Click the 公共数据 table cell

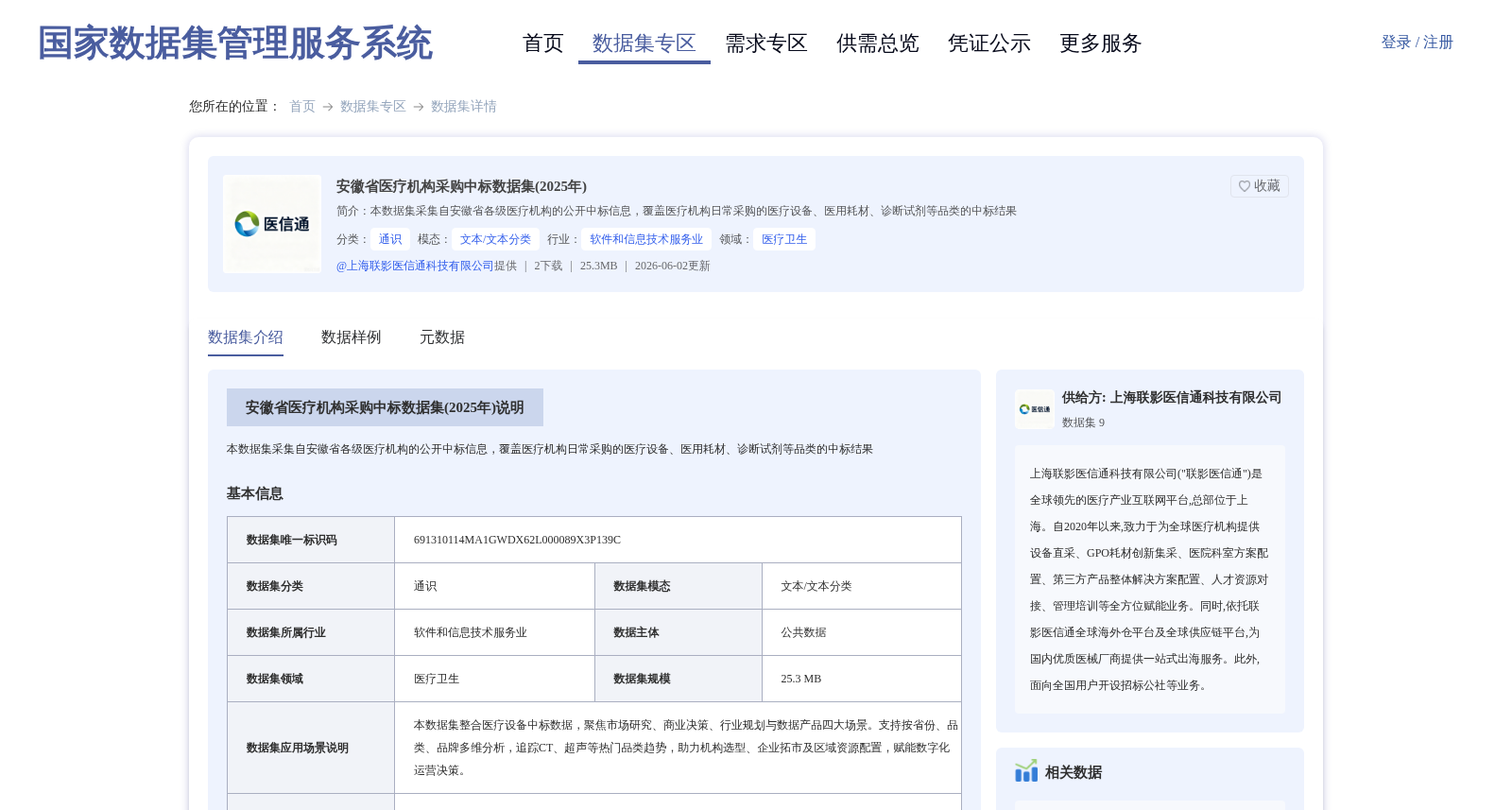point(862,632)
